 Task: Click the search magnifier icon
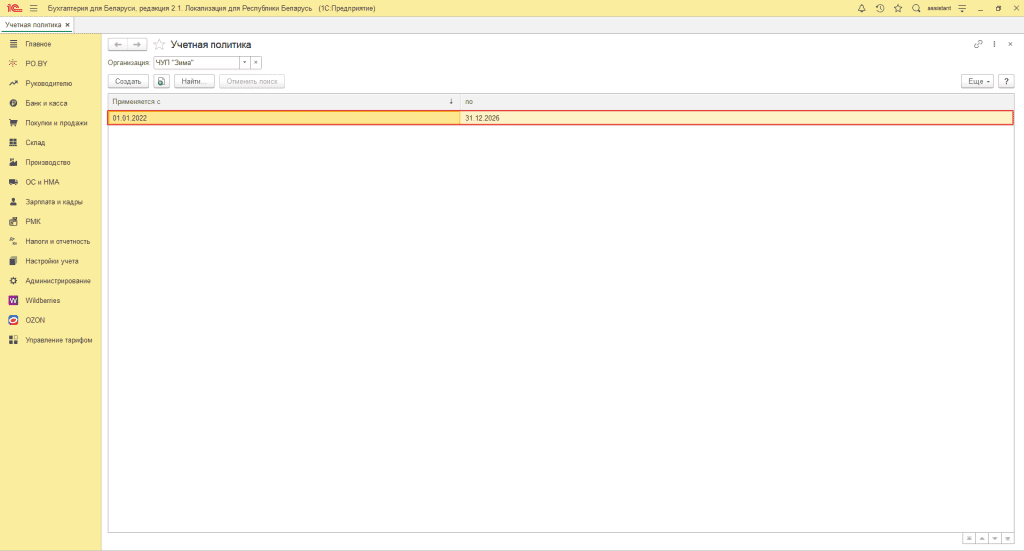(x=916, y=8)
